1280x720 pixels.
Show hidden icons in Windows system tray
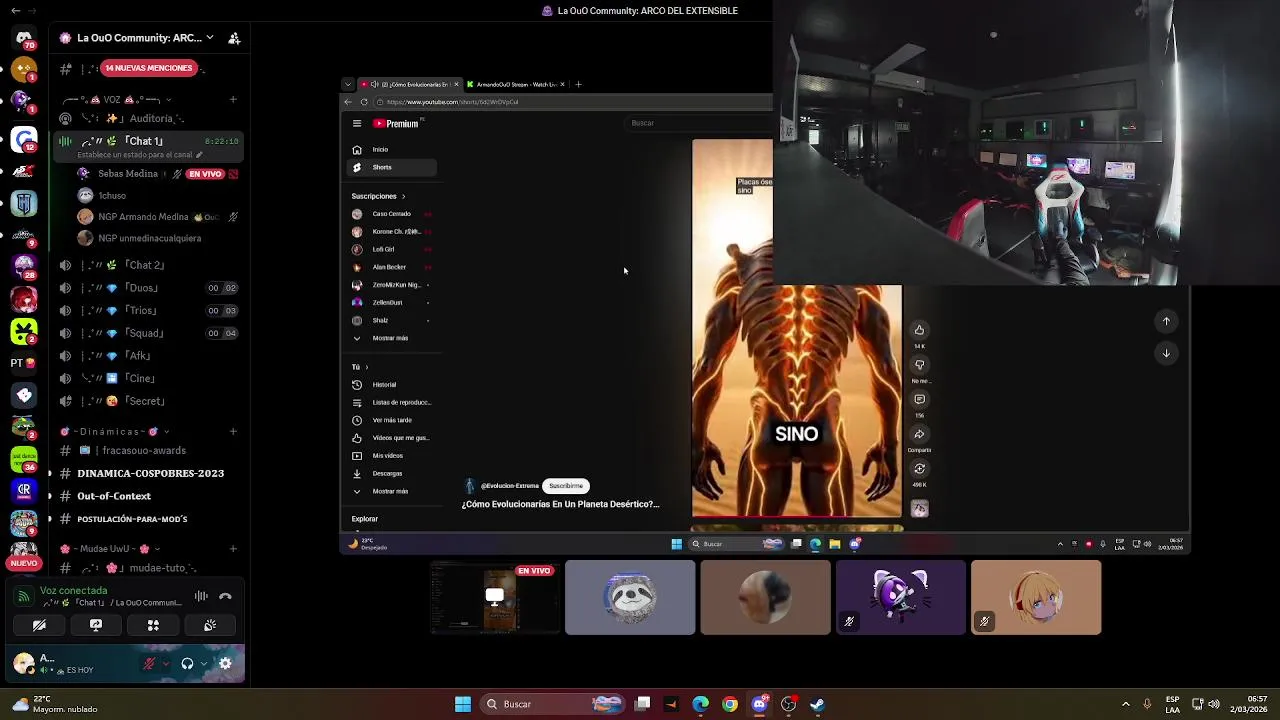click(1125, 704)
